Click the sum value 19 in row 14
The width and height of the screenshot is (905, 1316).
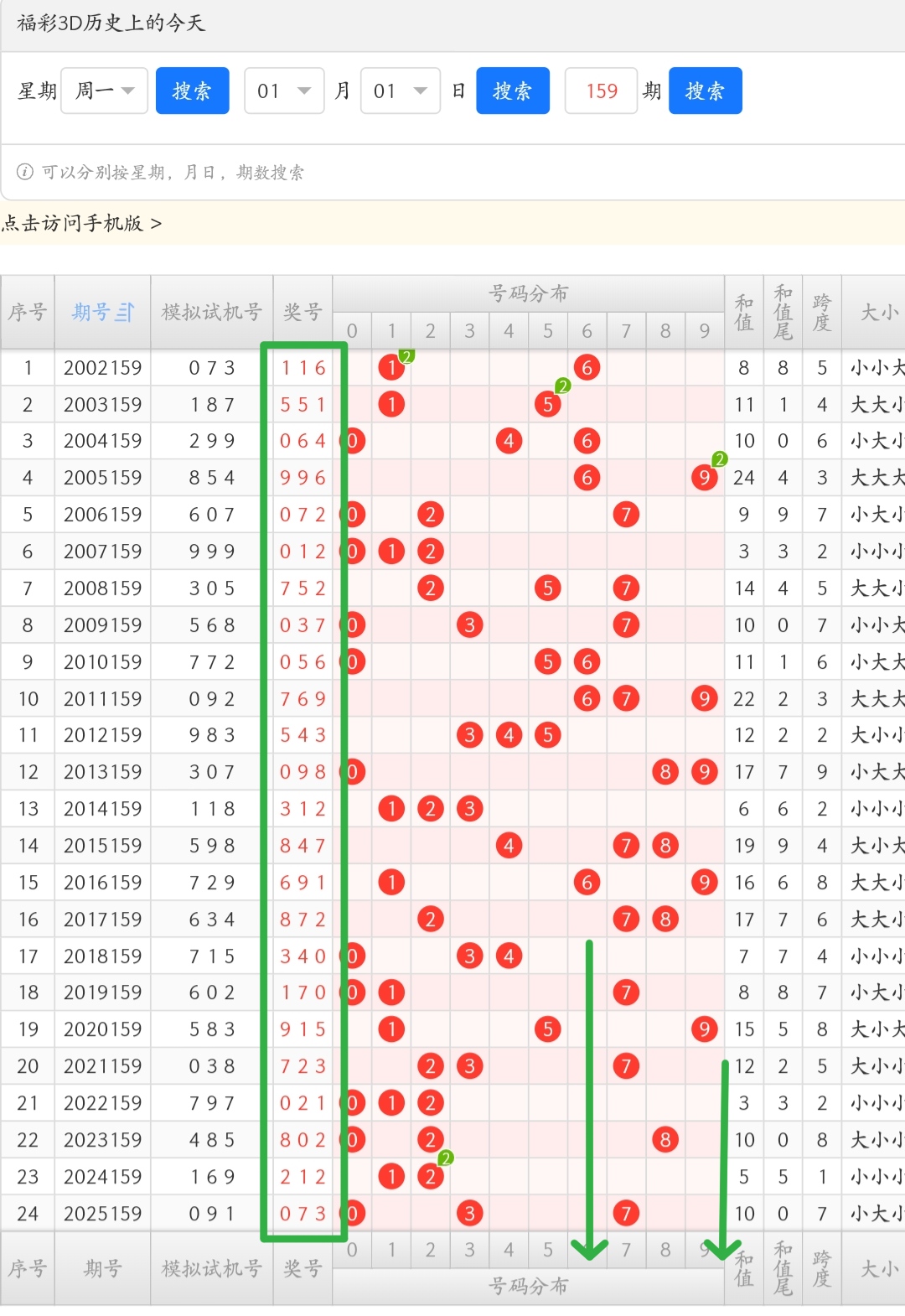point(744,846)
